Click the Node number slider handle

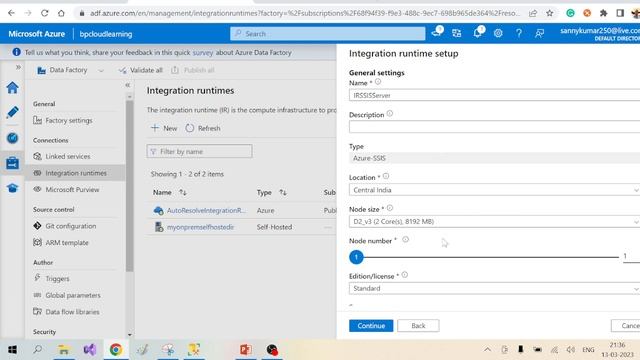point(356,257)
